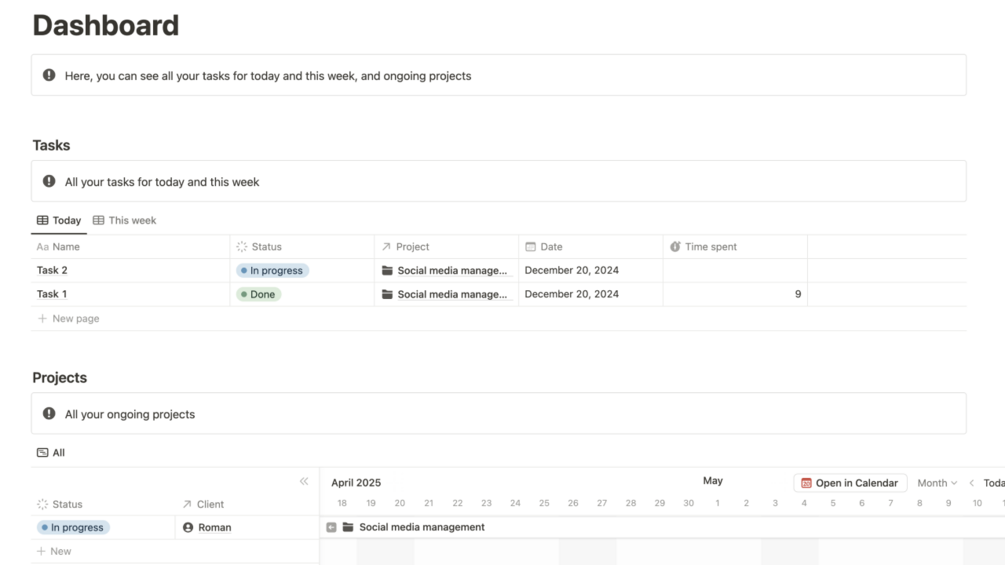The height and width of the screenshot is (565, 1005).
Task: Click the Time spent cell for Task 1
Action: tap(735, 294)
